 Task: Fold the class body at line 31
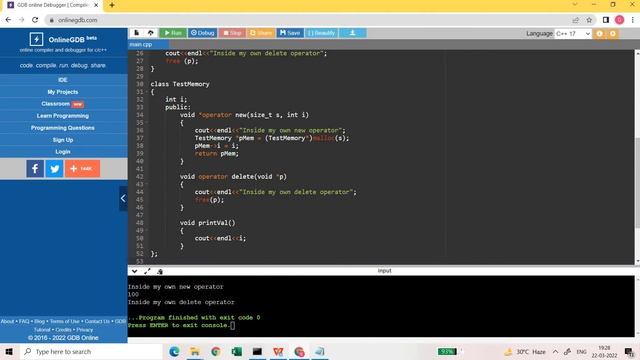pyautogui.click(x=147, y=92)
